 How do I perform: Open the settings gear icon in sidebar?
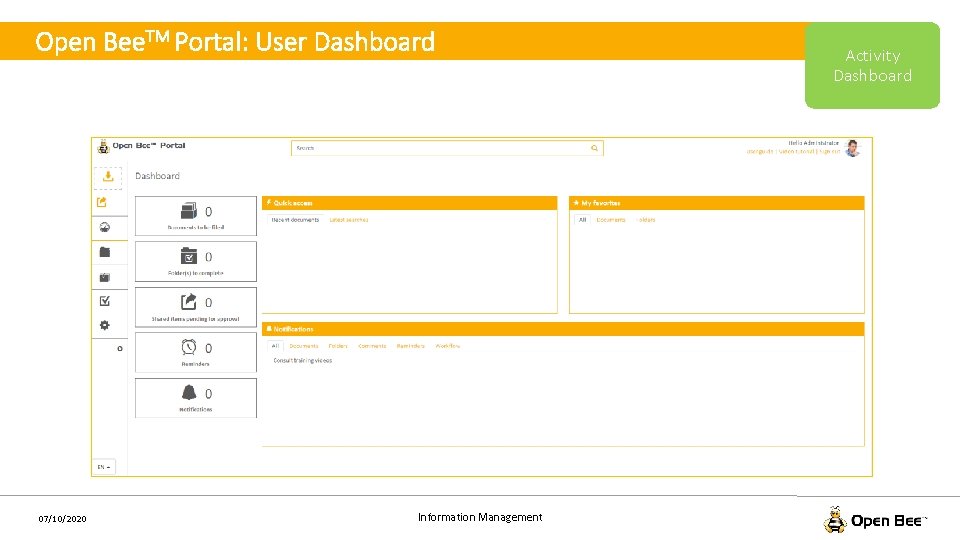(105, 325)
